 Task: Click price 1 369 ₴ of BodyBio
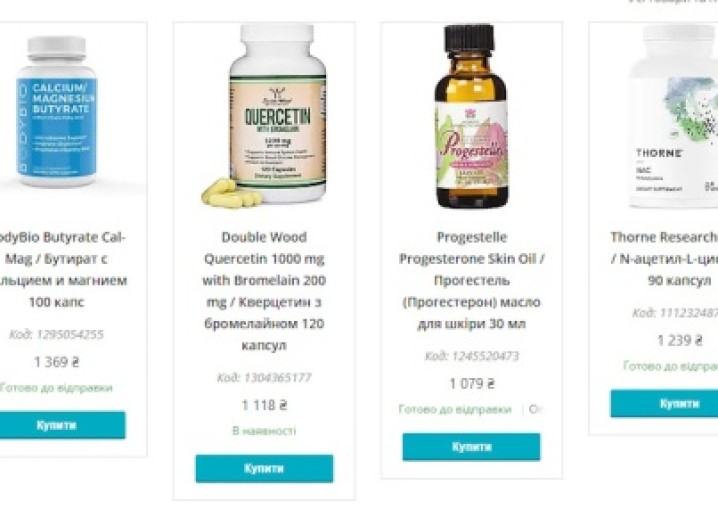(x=57, y=362)
